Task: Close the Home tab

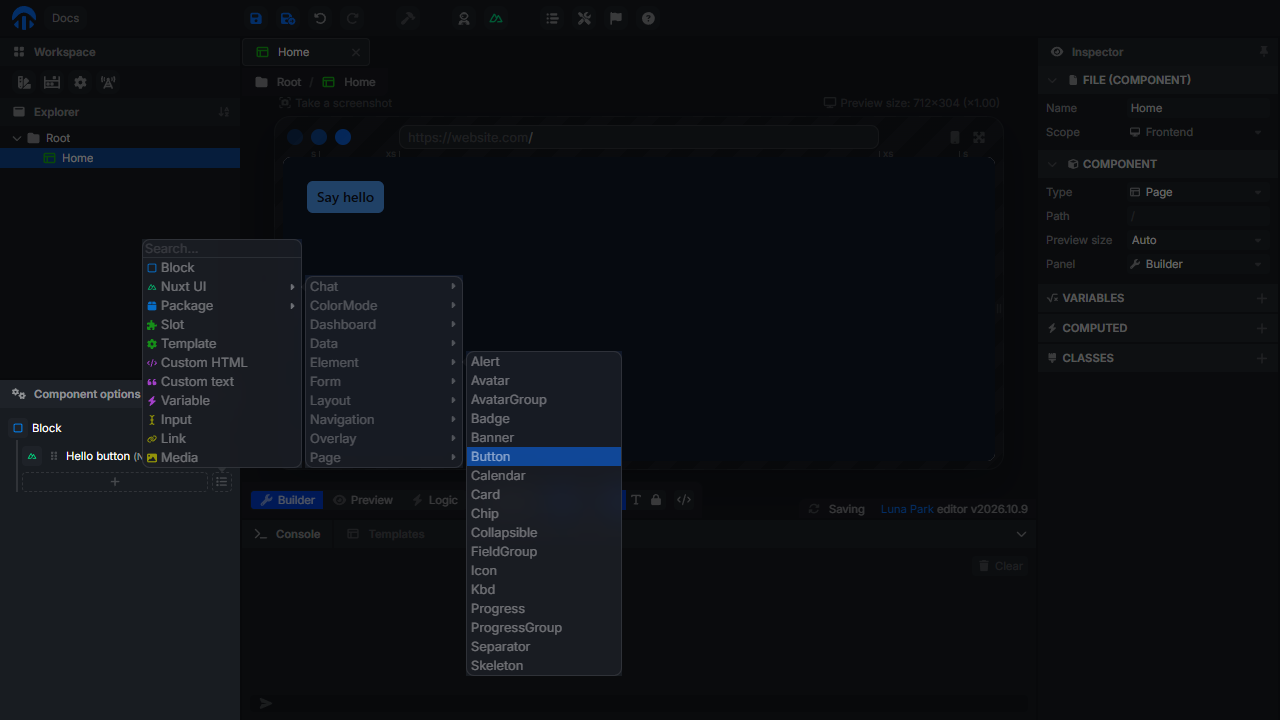Action: pos(356,52)
